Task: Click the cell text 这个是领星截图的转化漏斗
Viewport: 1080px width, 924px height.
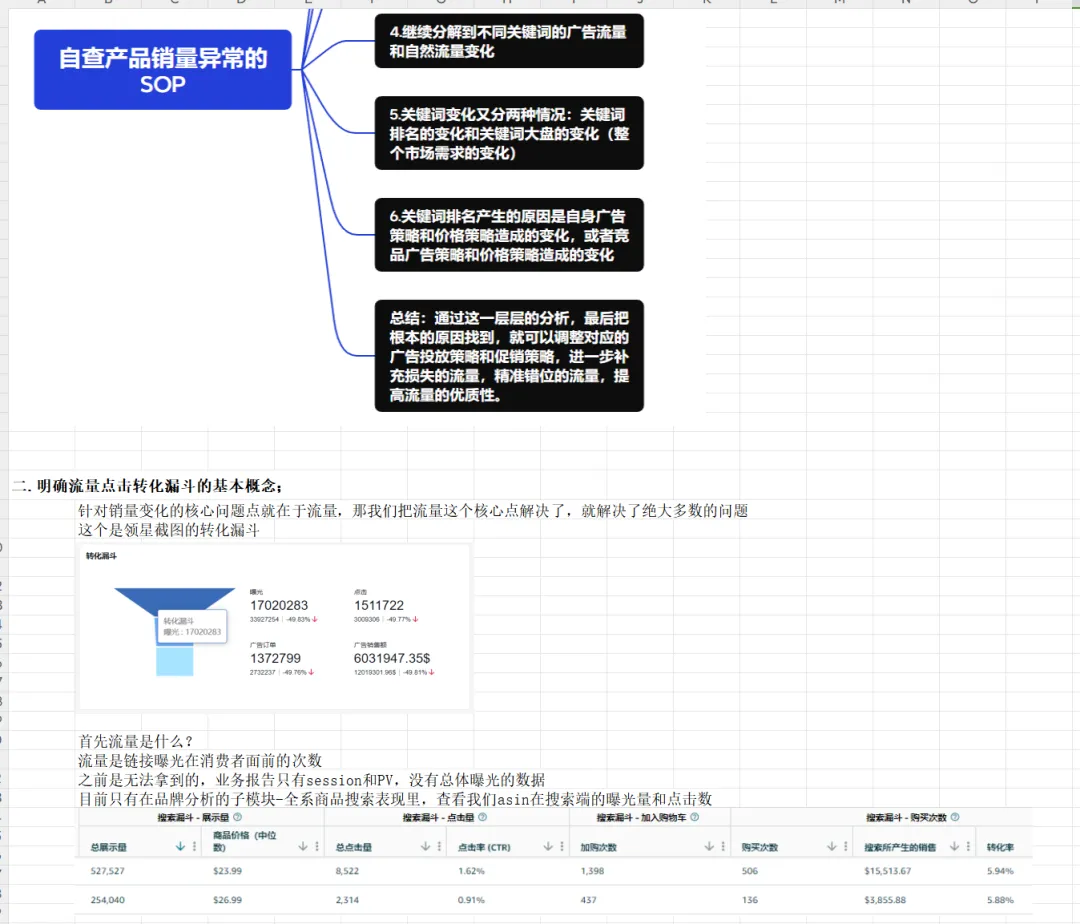Action: click(169, 530)
